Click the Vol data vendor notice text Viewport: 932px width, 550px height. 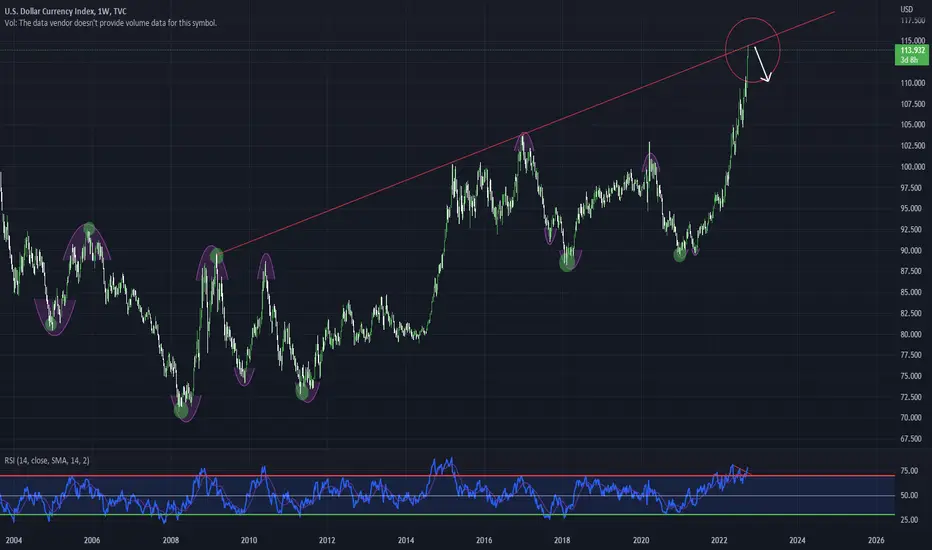click(x=111, y=23)
